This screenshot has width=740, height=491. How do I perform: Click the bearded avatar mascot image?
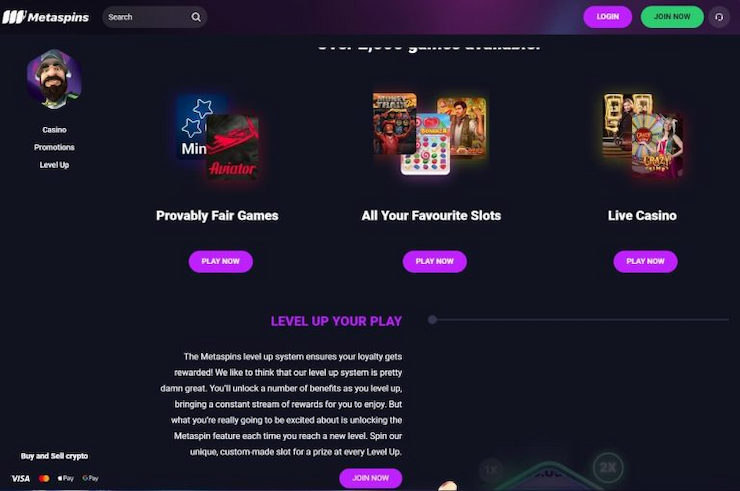click(54, 79)
